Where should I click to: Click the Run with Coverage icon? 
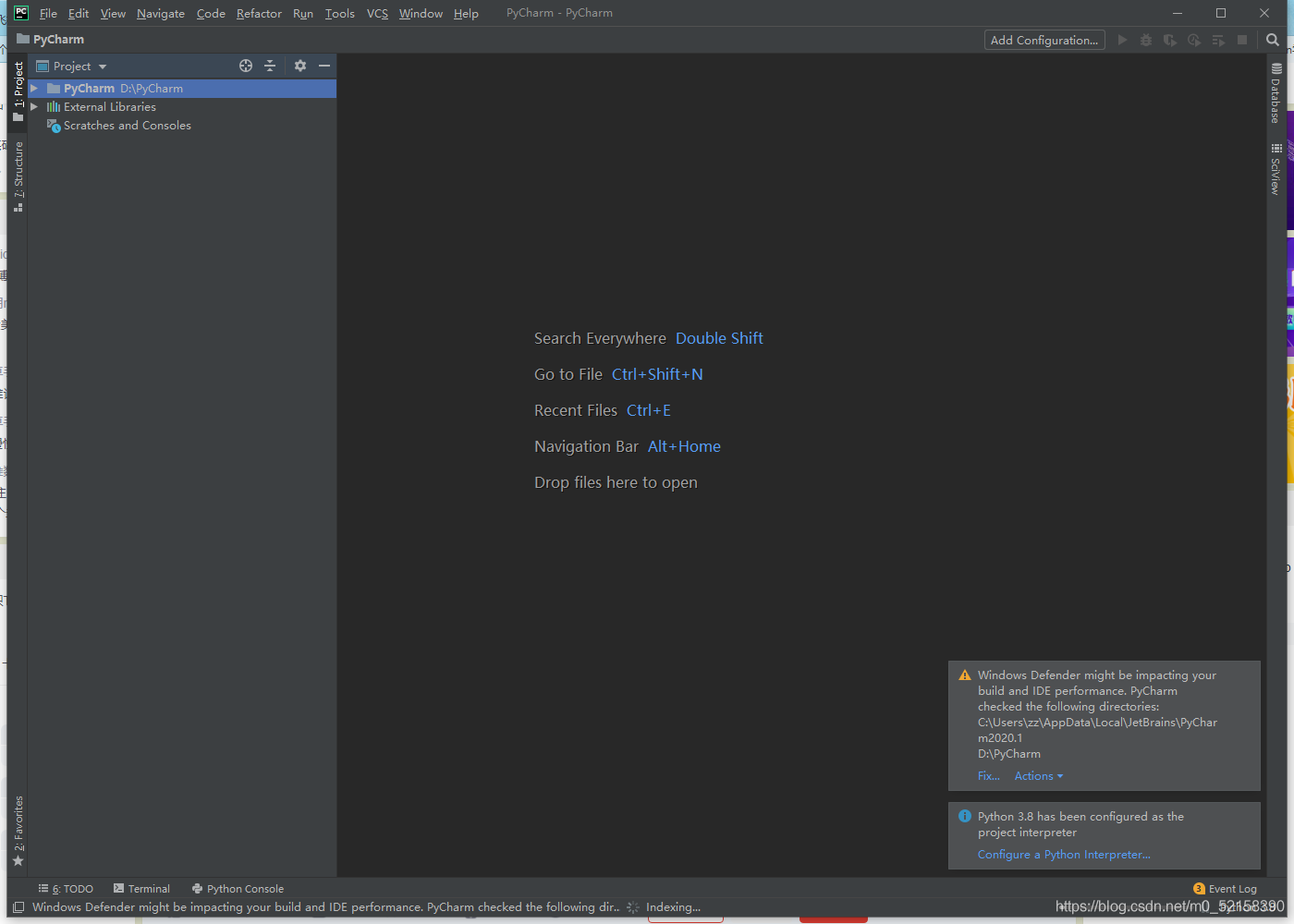pyautogui.click(x=1170, y=40)
